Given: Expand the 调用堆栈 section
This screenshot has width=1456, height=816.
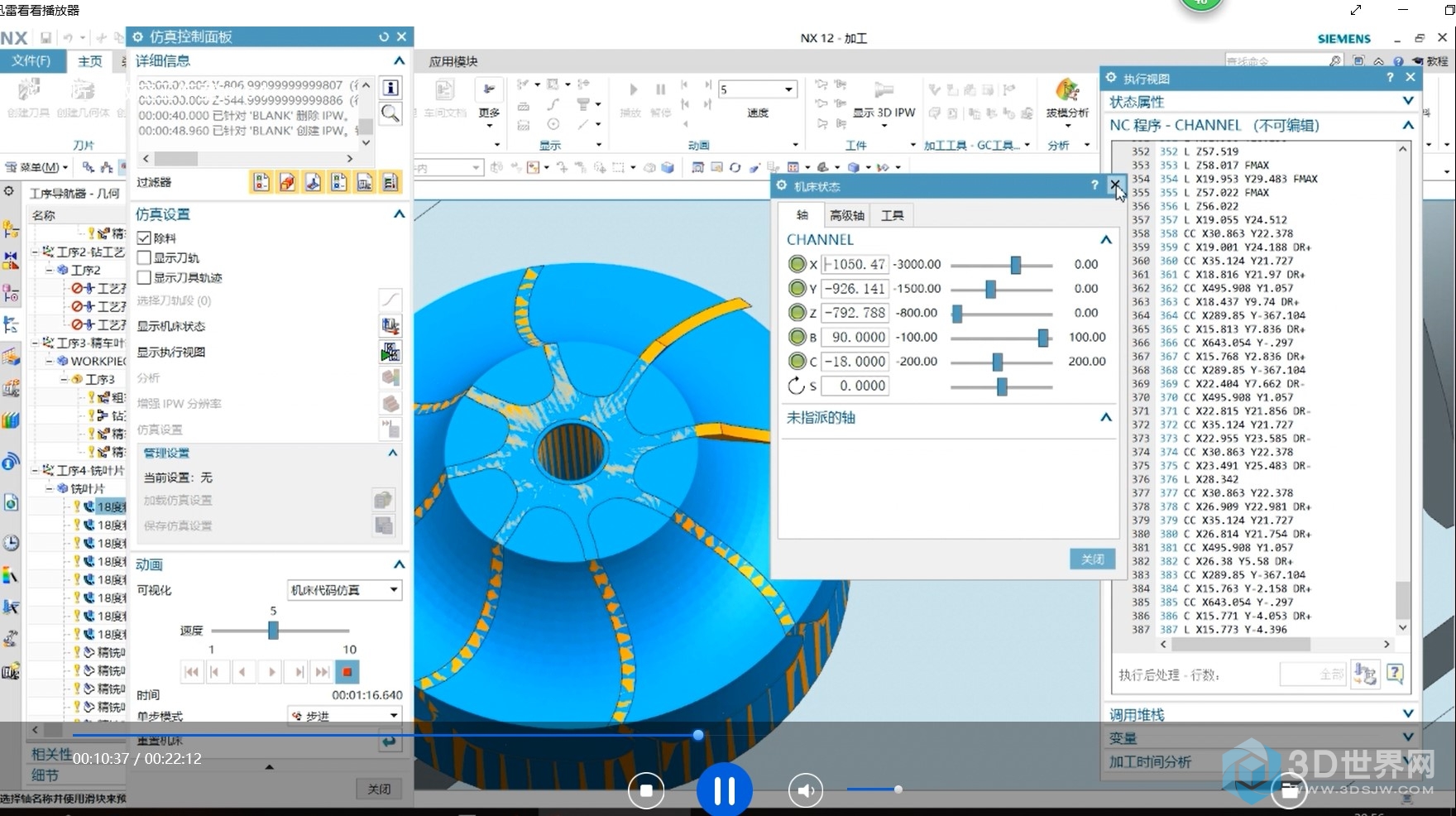Looking at the screenshot, I should [1408, 713].
